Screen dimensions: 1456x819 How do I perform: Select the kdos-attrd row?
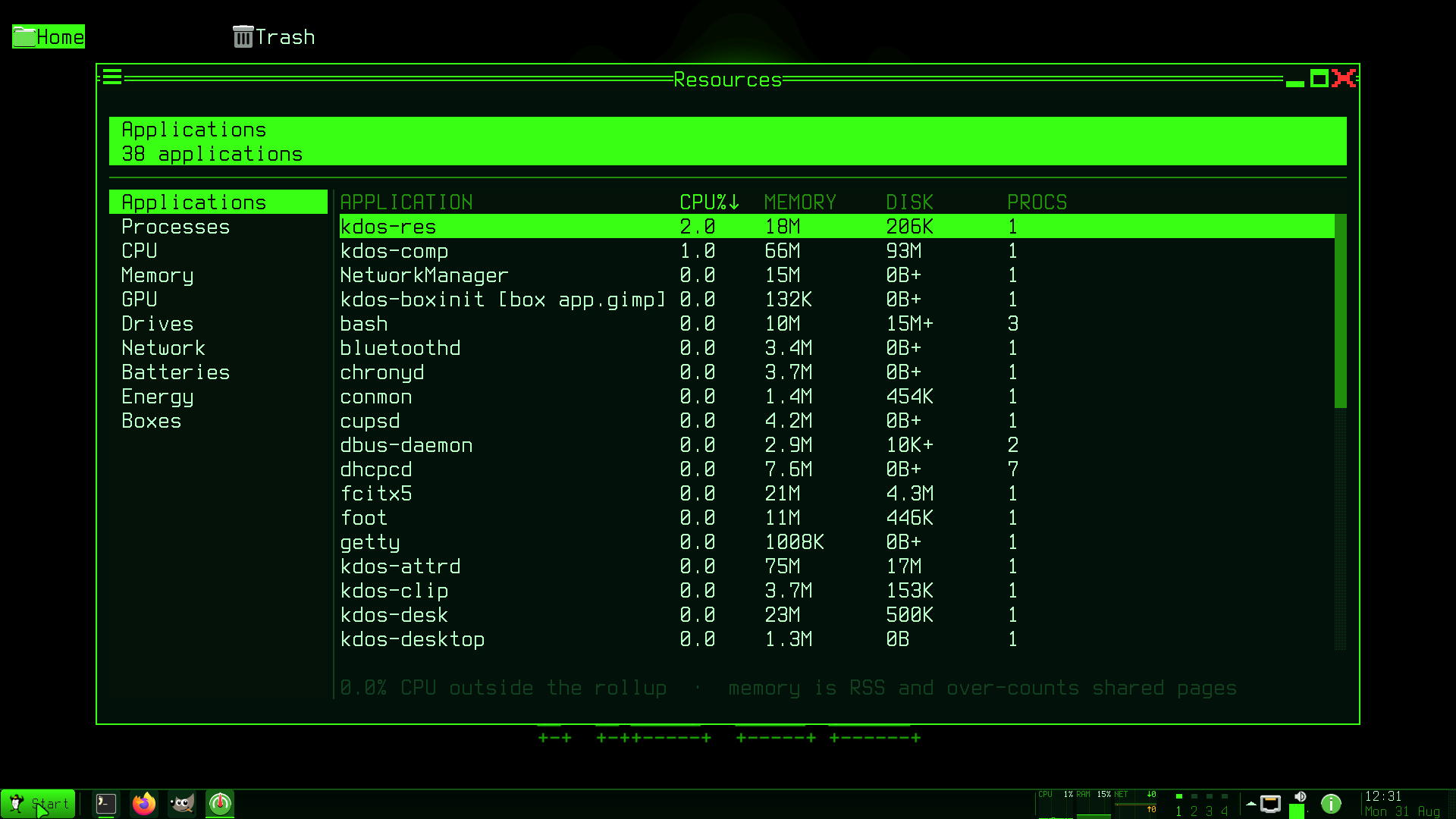837,566
